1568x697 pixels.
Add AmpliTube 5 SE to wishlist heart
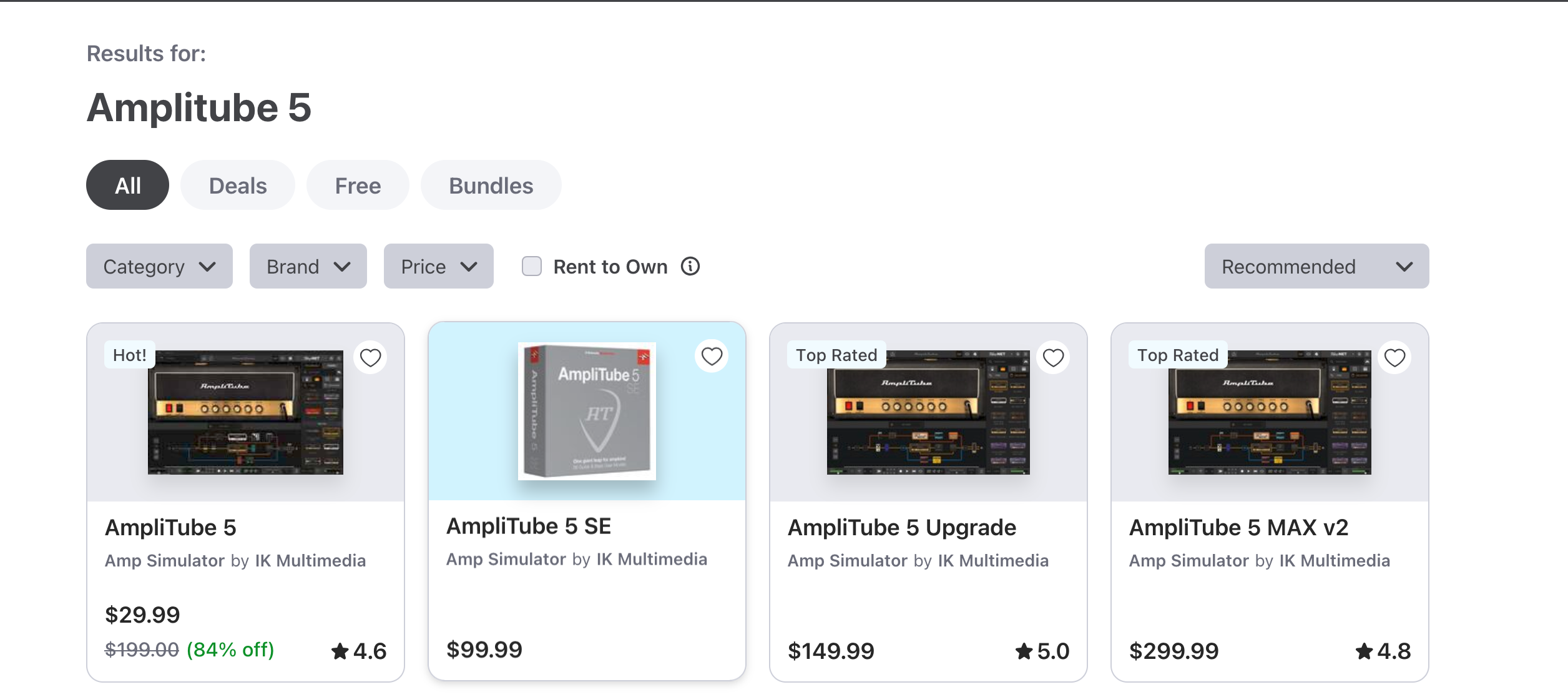pyautogui.click(x=712, y=357)
